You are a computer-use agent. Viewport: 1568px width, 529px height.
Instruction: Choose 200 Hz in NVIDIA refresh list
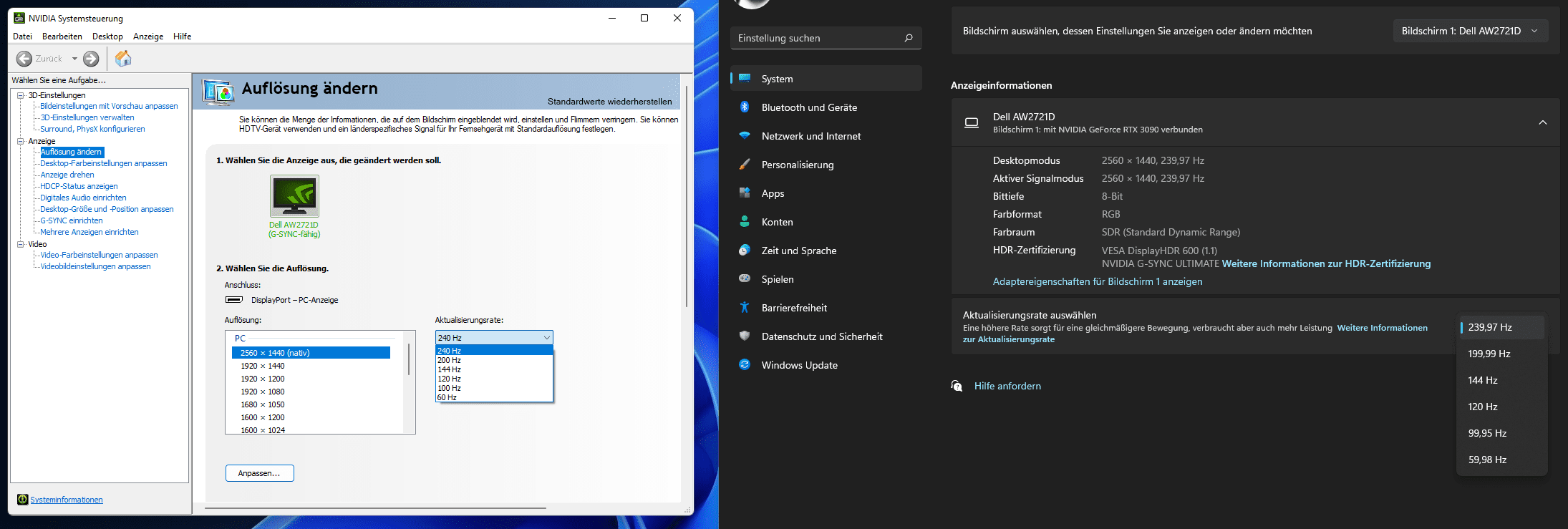coord(494,360)
